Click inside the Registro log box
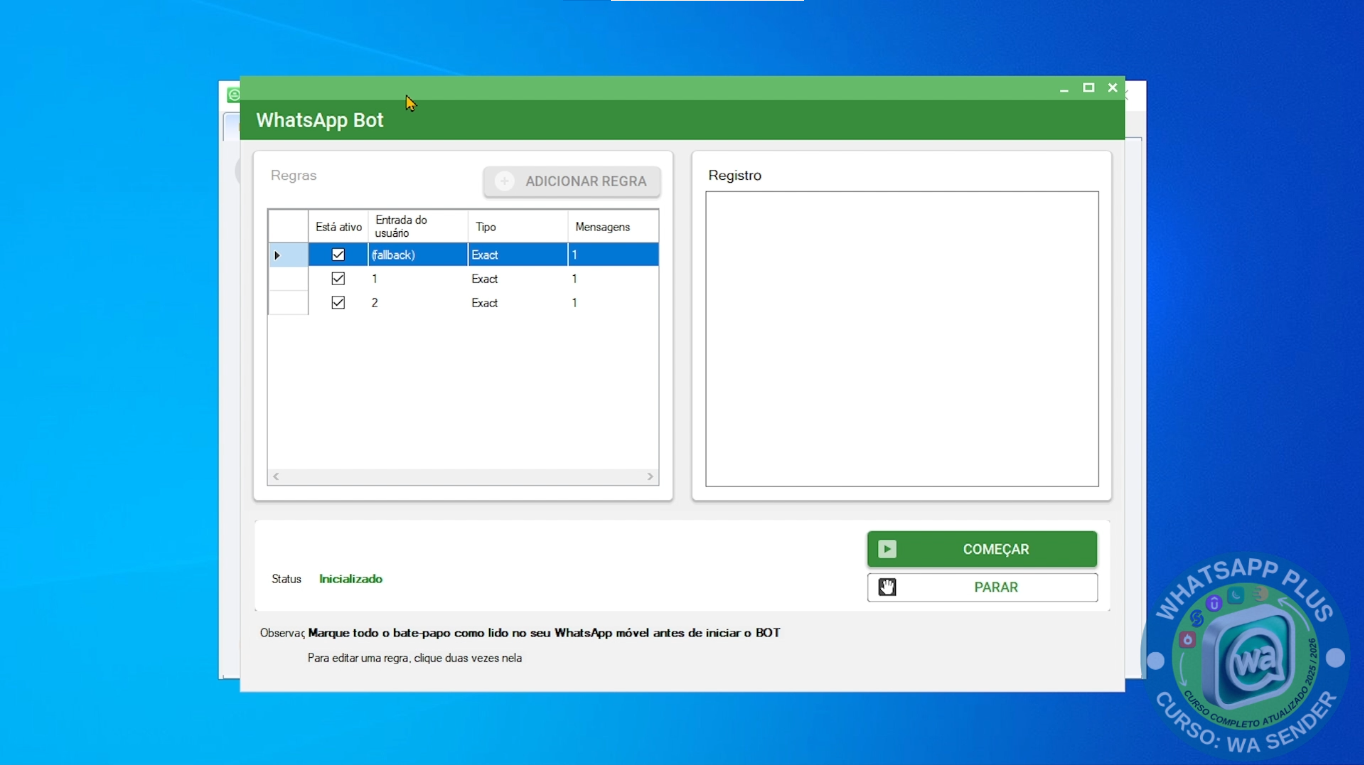 pos(902,339)
